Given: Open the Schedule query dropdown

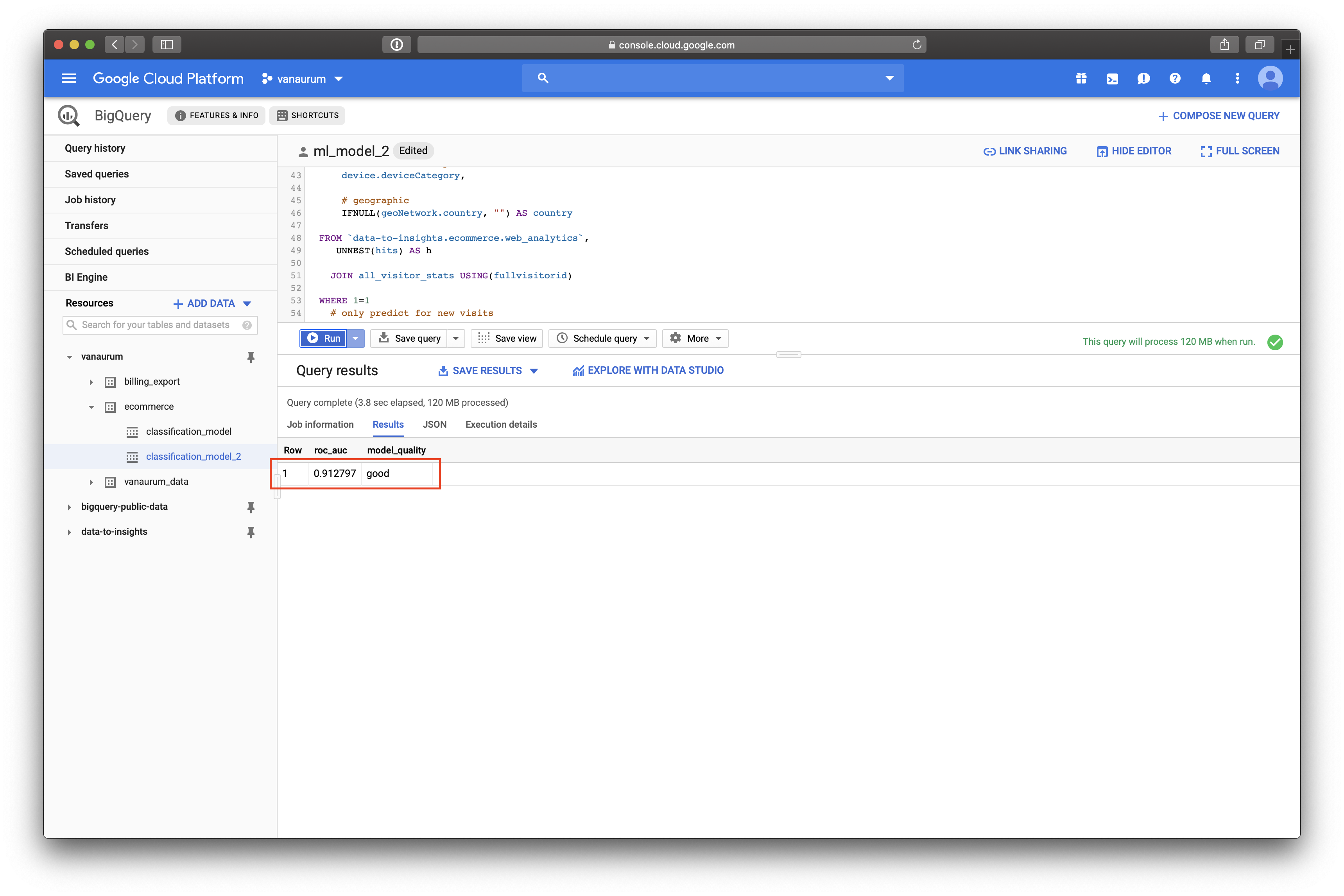Looking at the screenshot, I should click(x=602, y=338).
